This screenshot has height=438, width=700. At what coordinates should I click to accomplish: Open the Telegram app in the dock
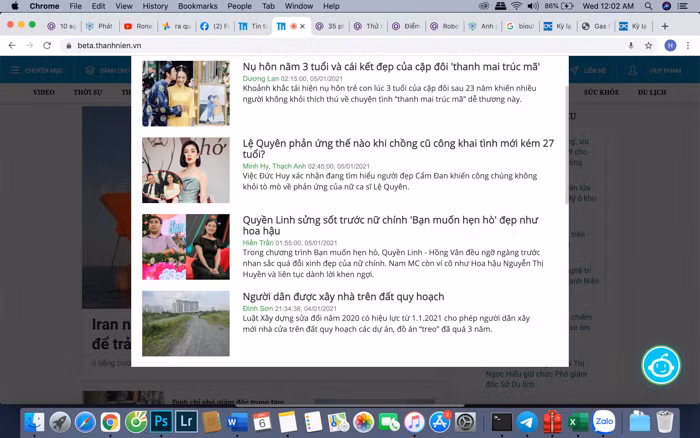tap(527, 422)
